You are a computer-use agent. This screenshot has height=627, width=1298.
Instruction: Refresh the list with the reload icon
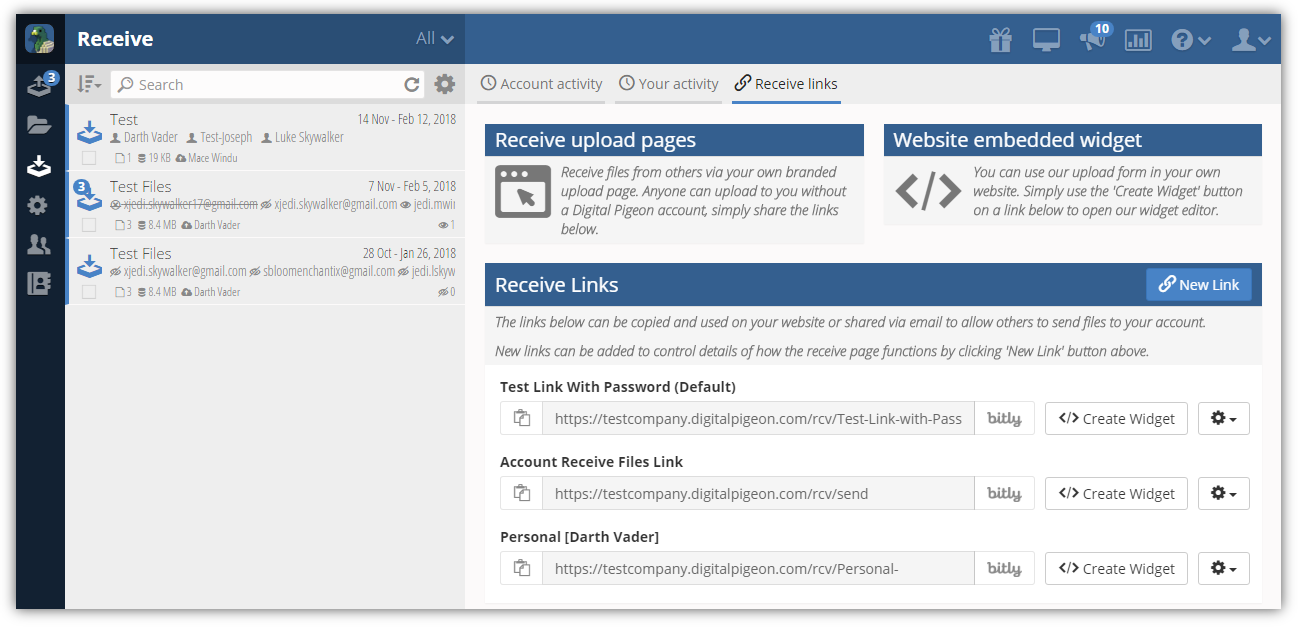(x=412, y=85)
